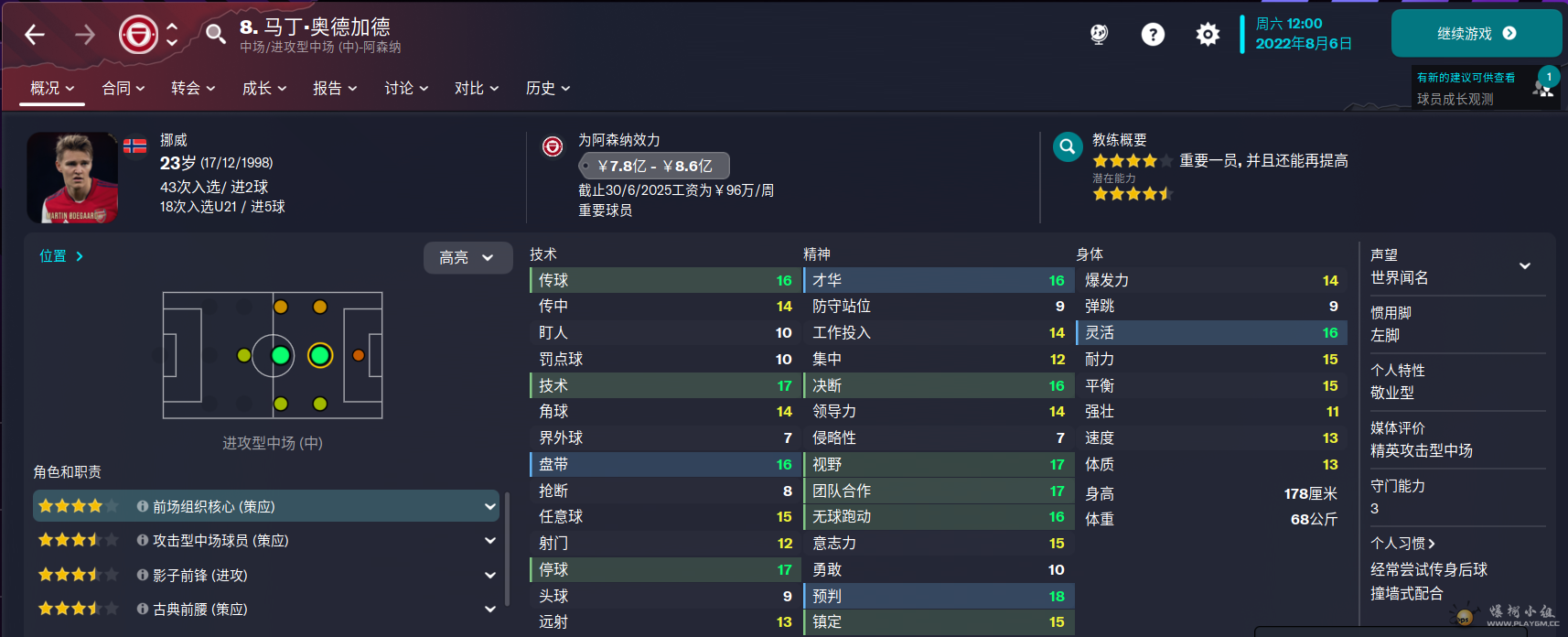1568x637 pixels.
Task: Select the attacking midfielder center position dot
Action: [319, 355]
